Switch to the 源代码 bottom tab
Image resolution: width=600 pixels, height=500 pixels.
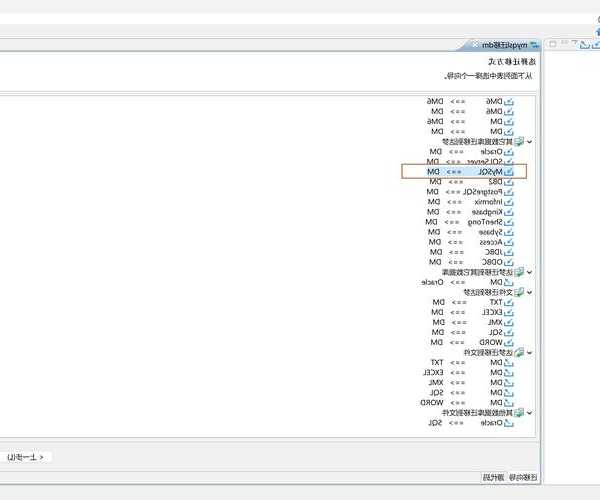[493, 478]
